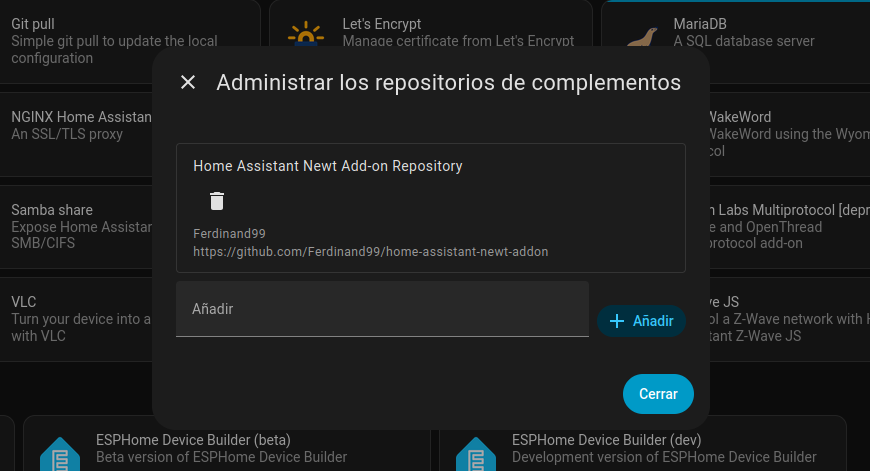The image size is (870, 471).
Task: Click the Cerrar button
Action: tap(658, 394)
